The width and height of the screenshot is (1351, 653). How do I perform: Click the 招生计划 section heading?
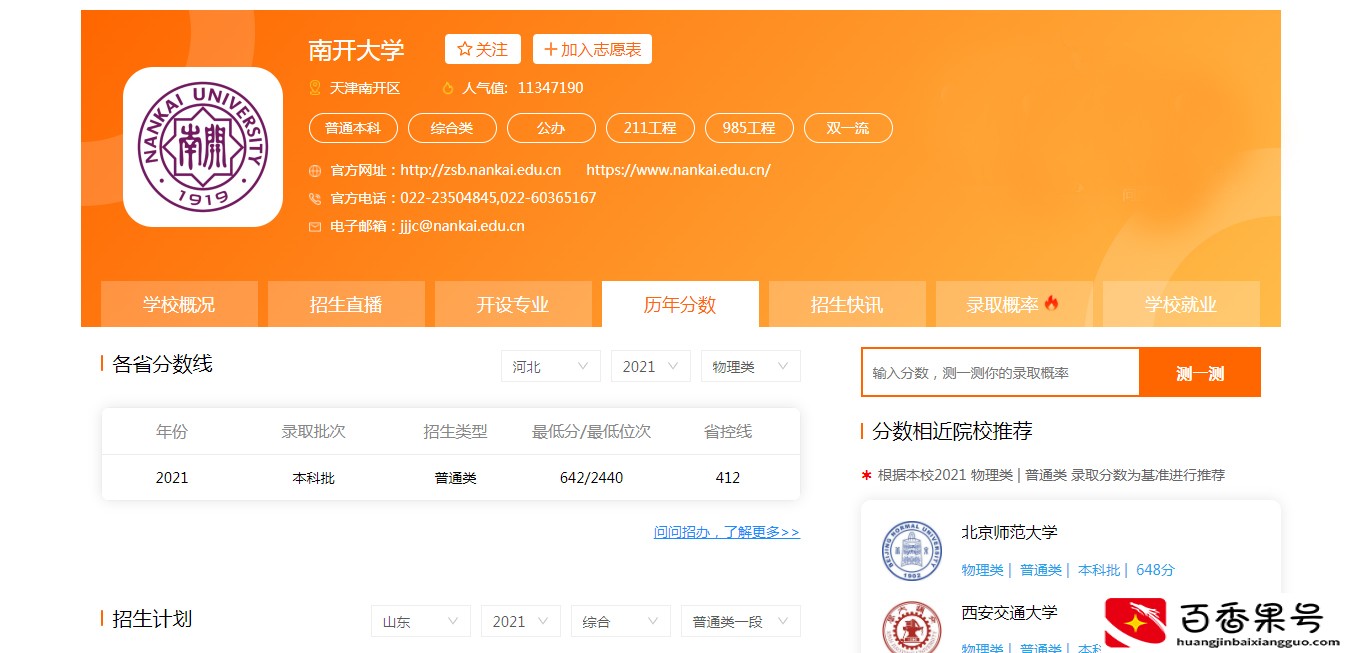(152, 619)
